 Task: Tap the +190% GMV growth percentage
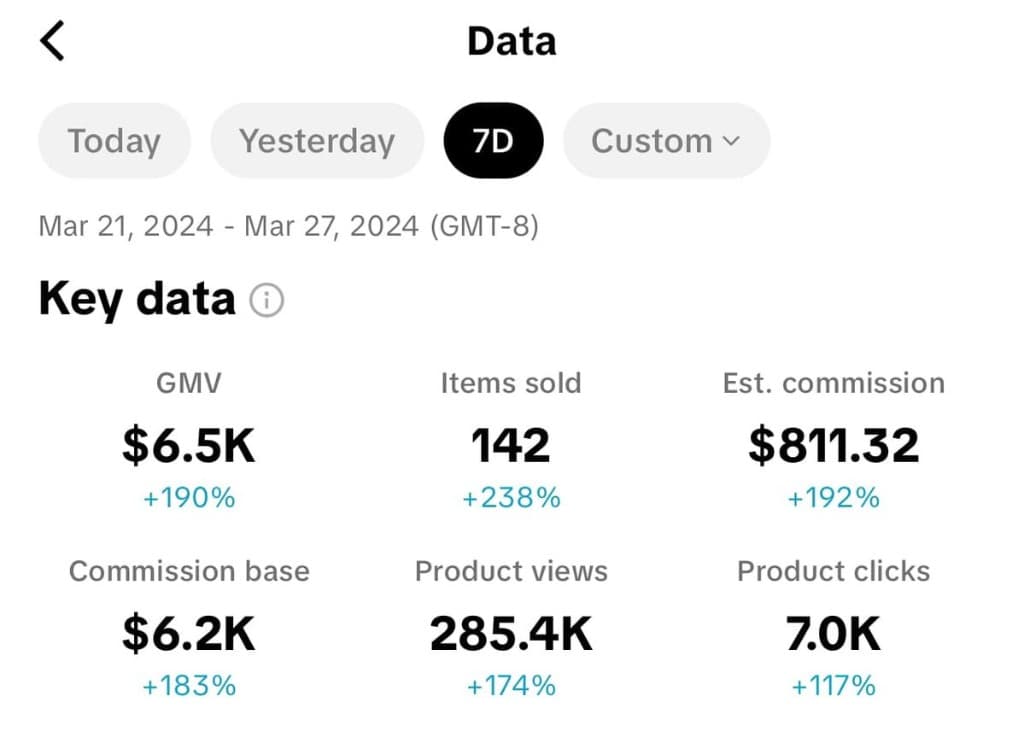(189, 497)
